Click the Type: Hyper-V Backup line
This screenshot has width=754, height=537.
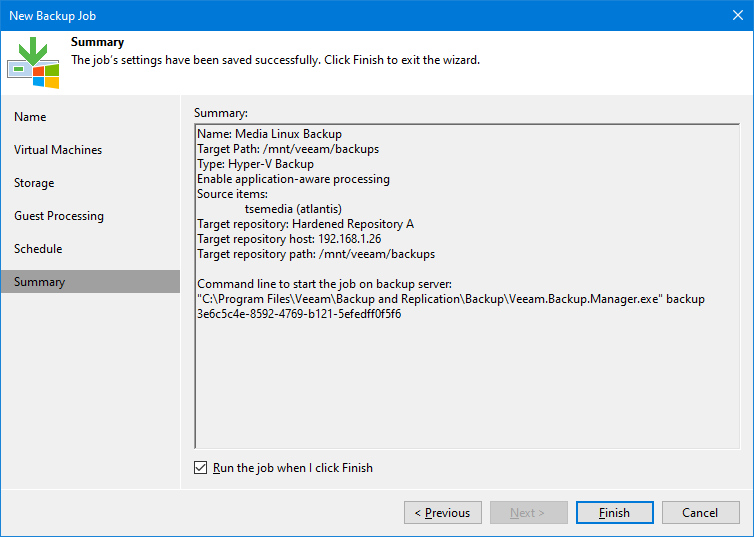point(255,164)
